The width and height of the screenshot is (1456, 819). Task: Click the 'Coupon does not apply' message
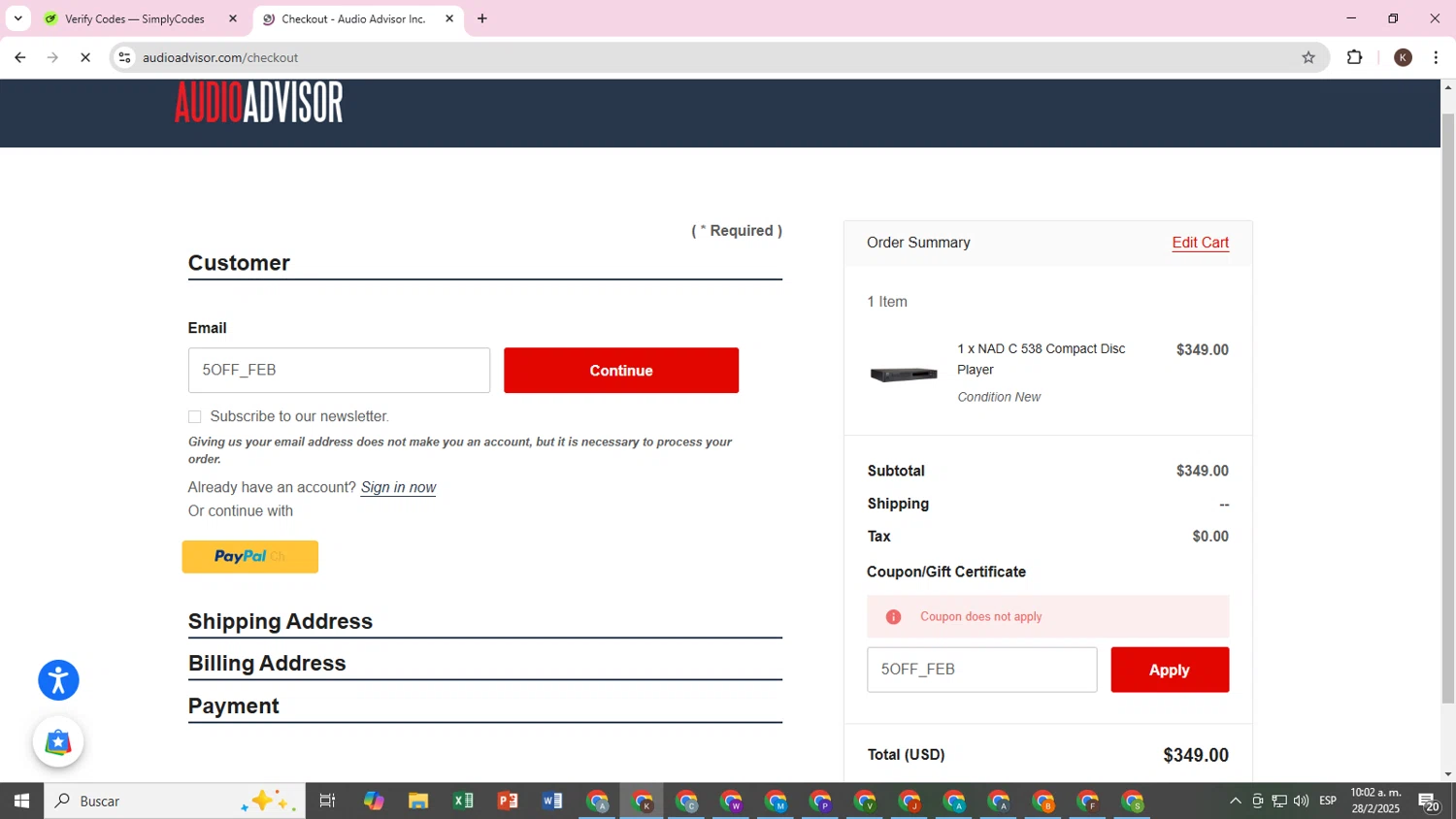[x=980, y=617]
